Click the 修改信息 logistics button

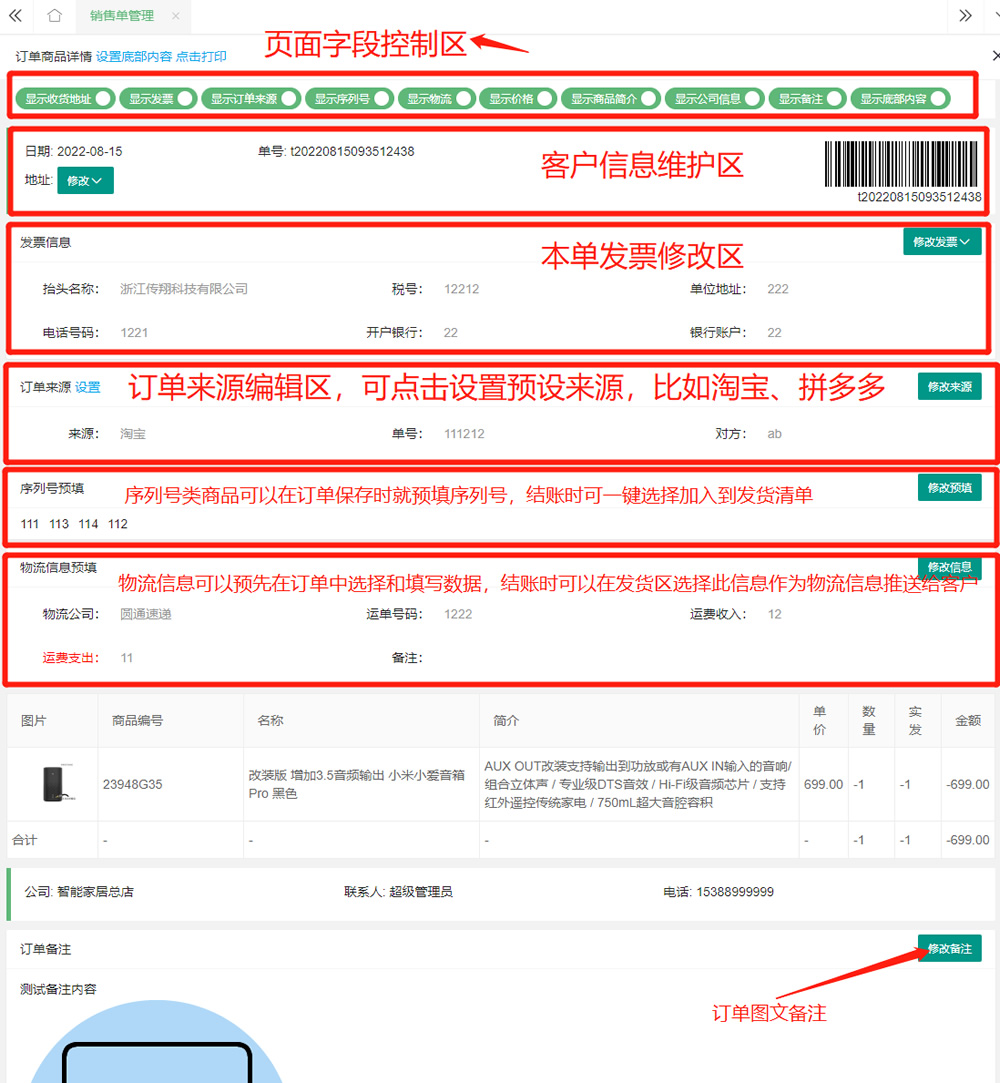950,566
